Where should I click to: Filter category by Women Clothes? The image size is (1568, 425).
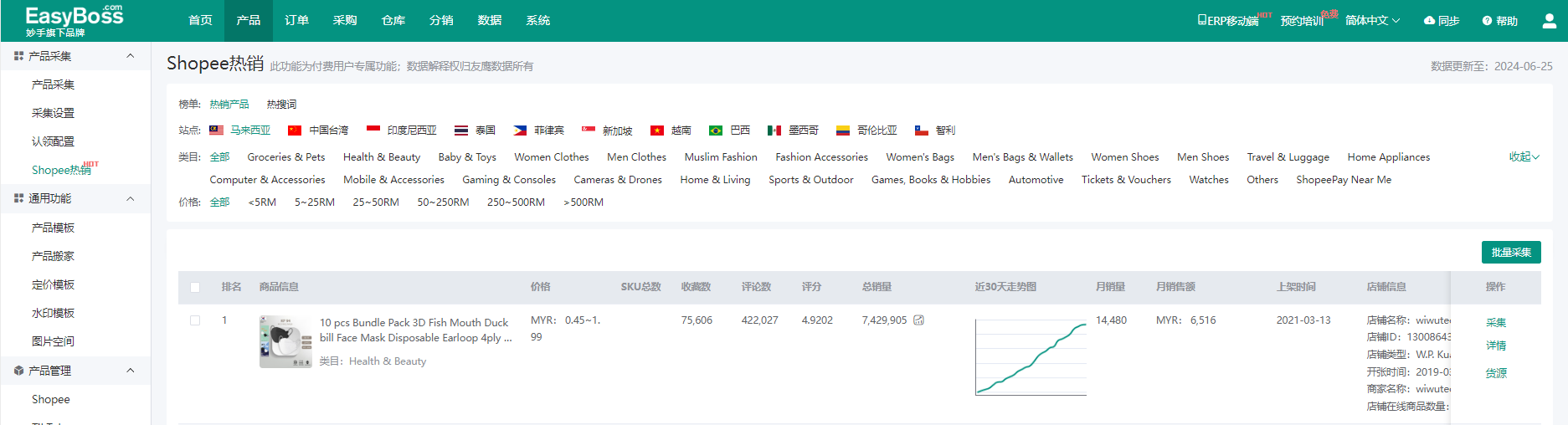coord(552,157)
